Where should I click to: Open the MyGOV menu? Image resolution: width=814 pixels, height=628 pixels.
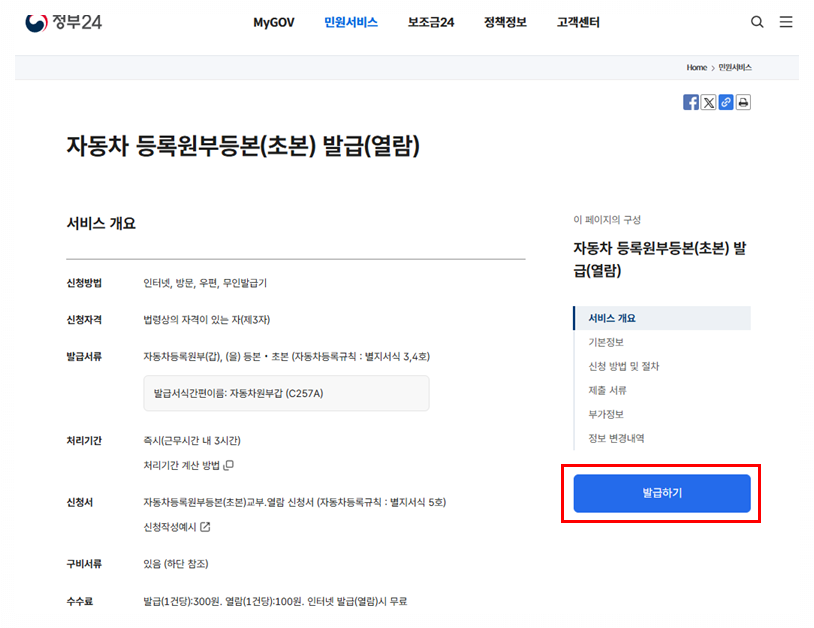(x=273, y=21)
